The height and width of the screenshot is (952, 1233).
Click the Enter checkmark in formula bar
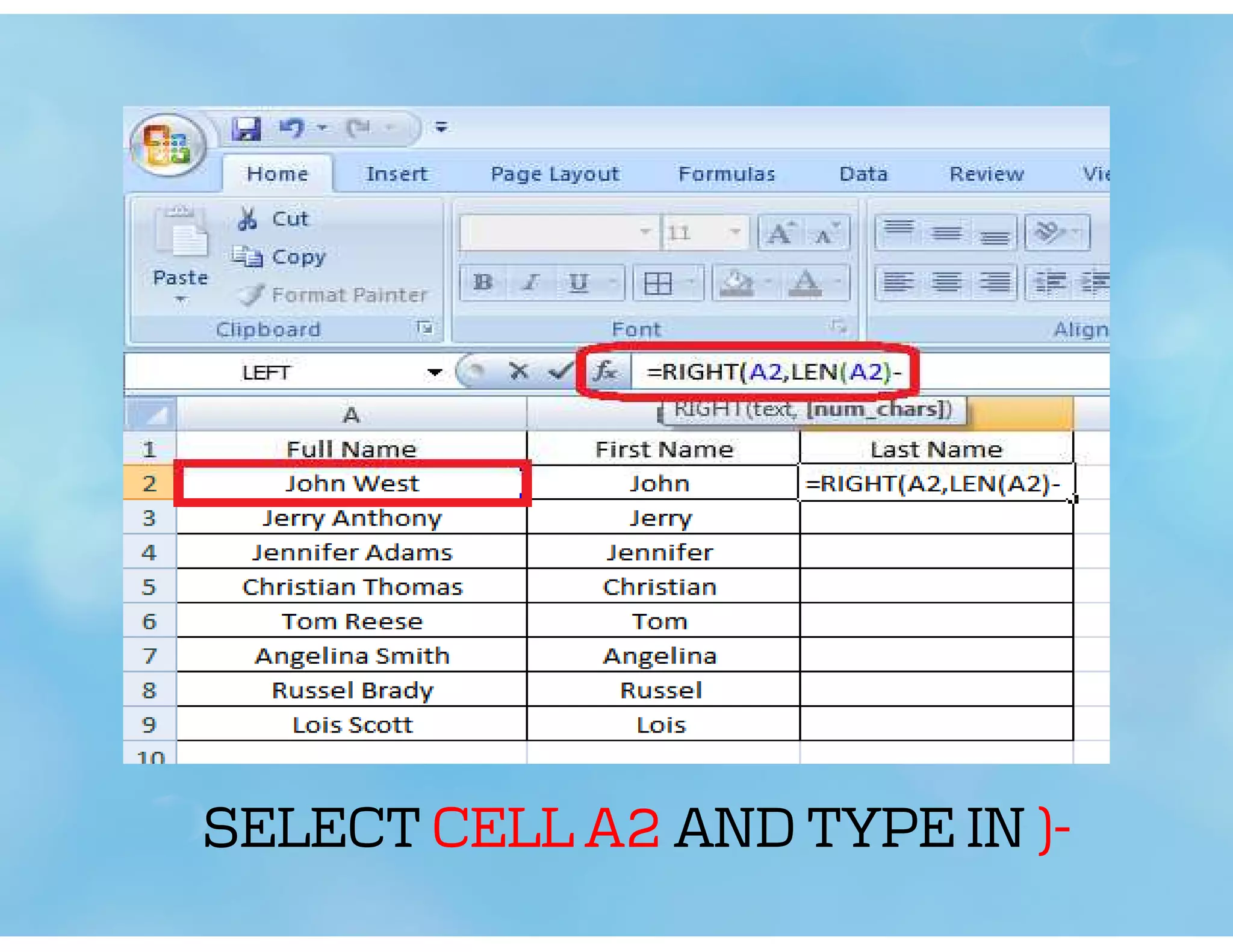tap(559, 371)
